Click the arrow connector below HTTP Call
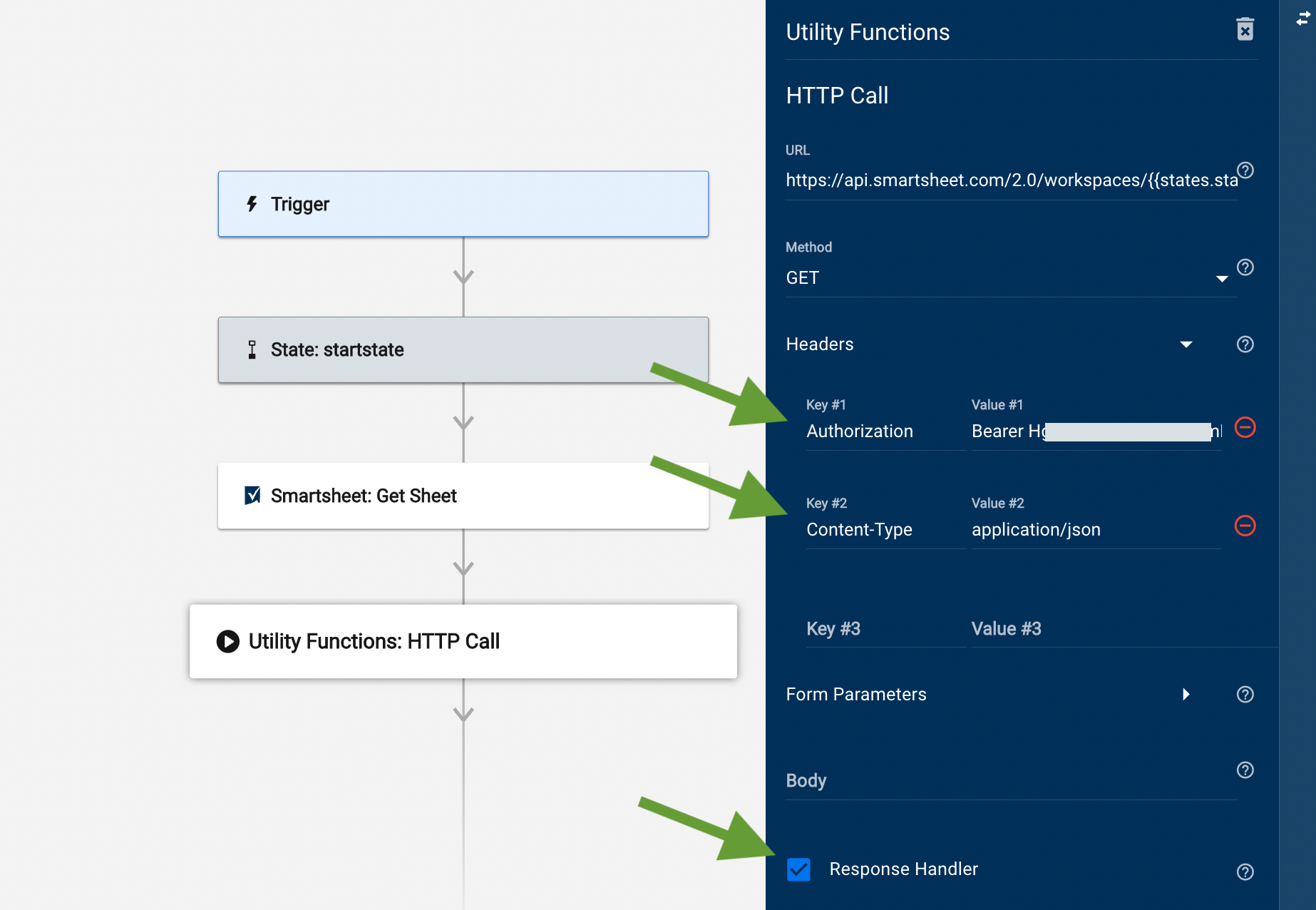1316x910 pixels. pyautogui.click(x=463, y=714)
